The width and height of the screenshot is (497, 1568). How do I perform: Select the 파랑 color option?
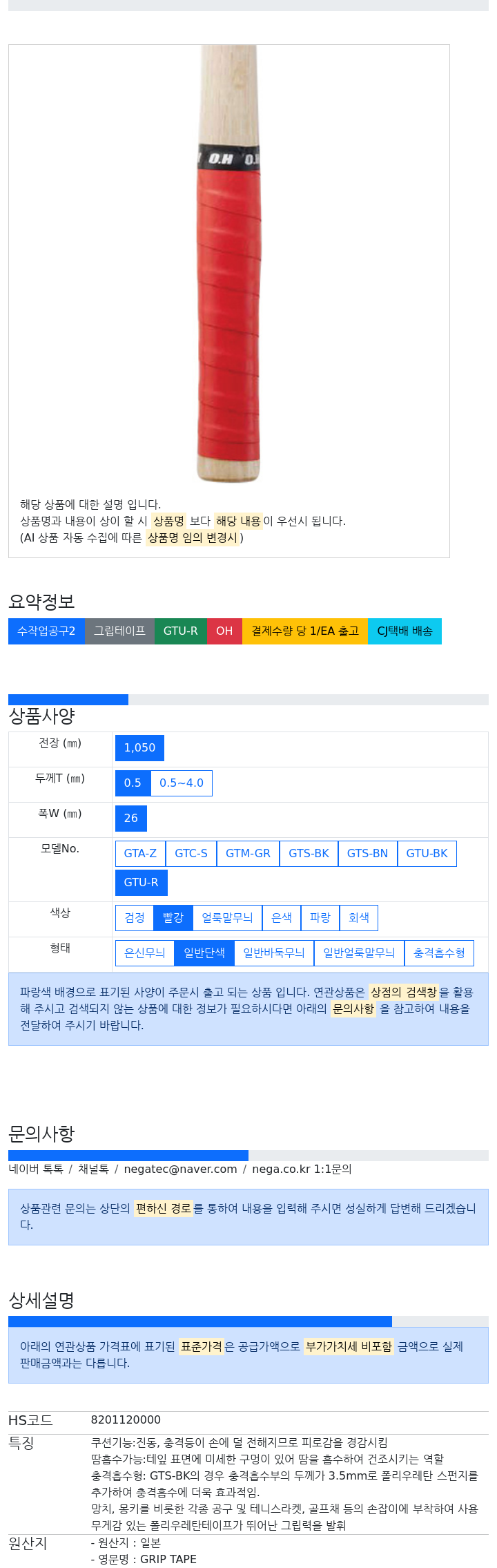point(320,918)
